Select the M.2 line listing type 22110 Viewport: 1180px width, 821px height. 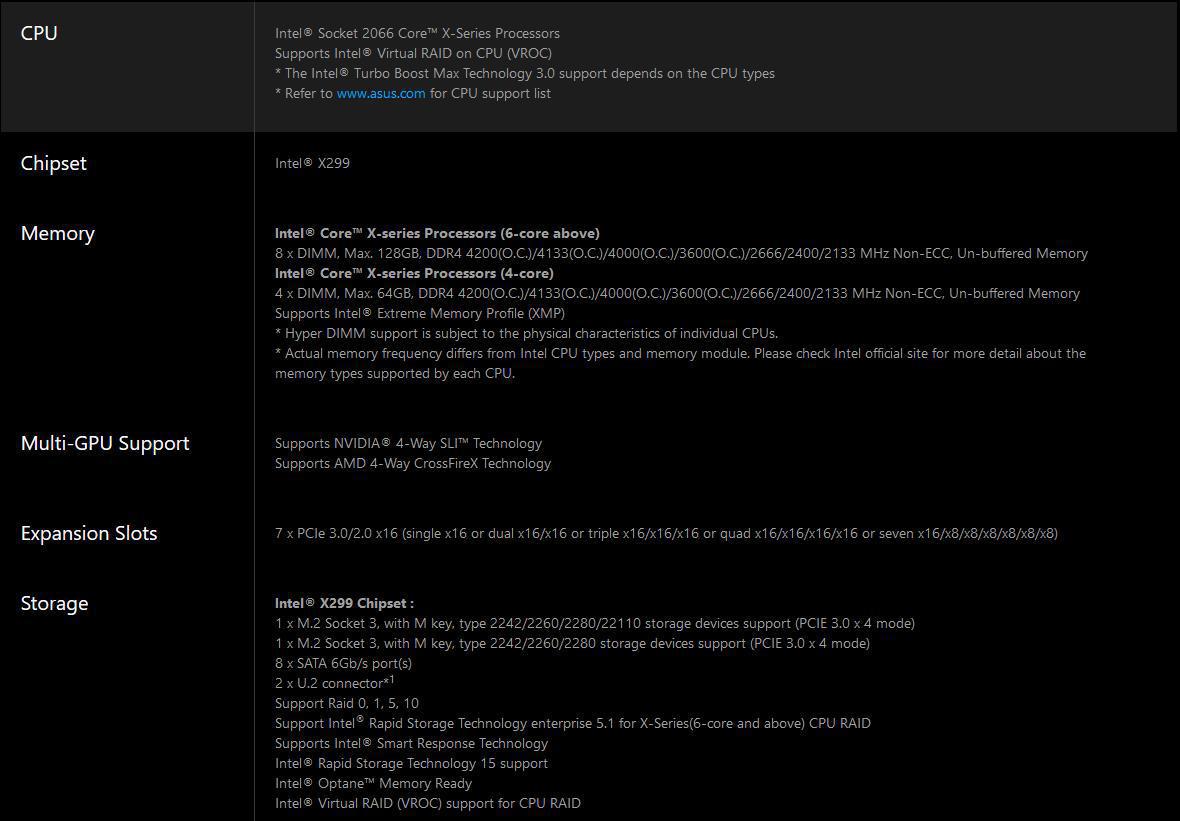[x=595, y=623]
